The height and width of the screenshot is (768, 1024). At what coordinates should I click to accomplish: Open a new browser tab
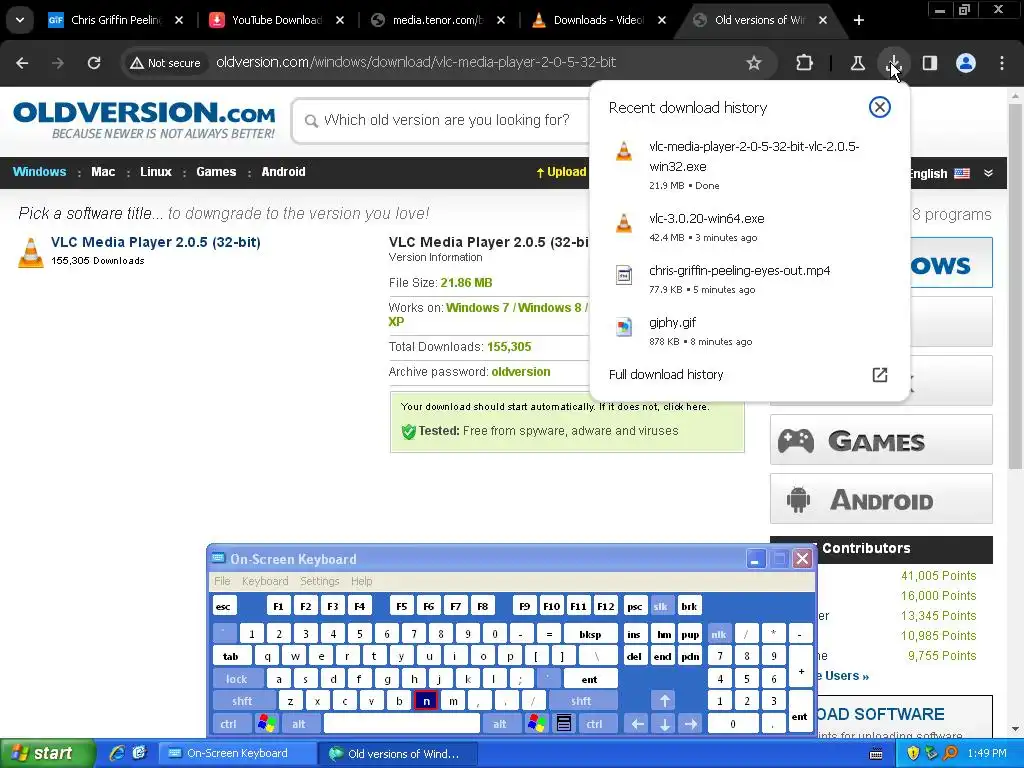(x=859, y=20)
